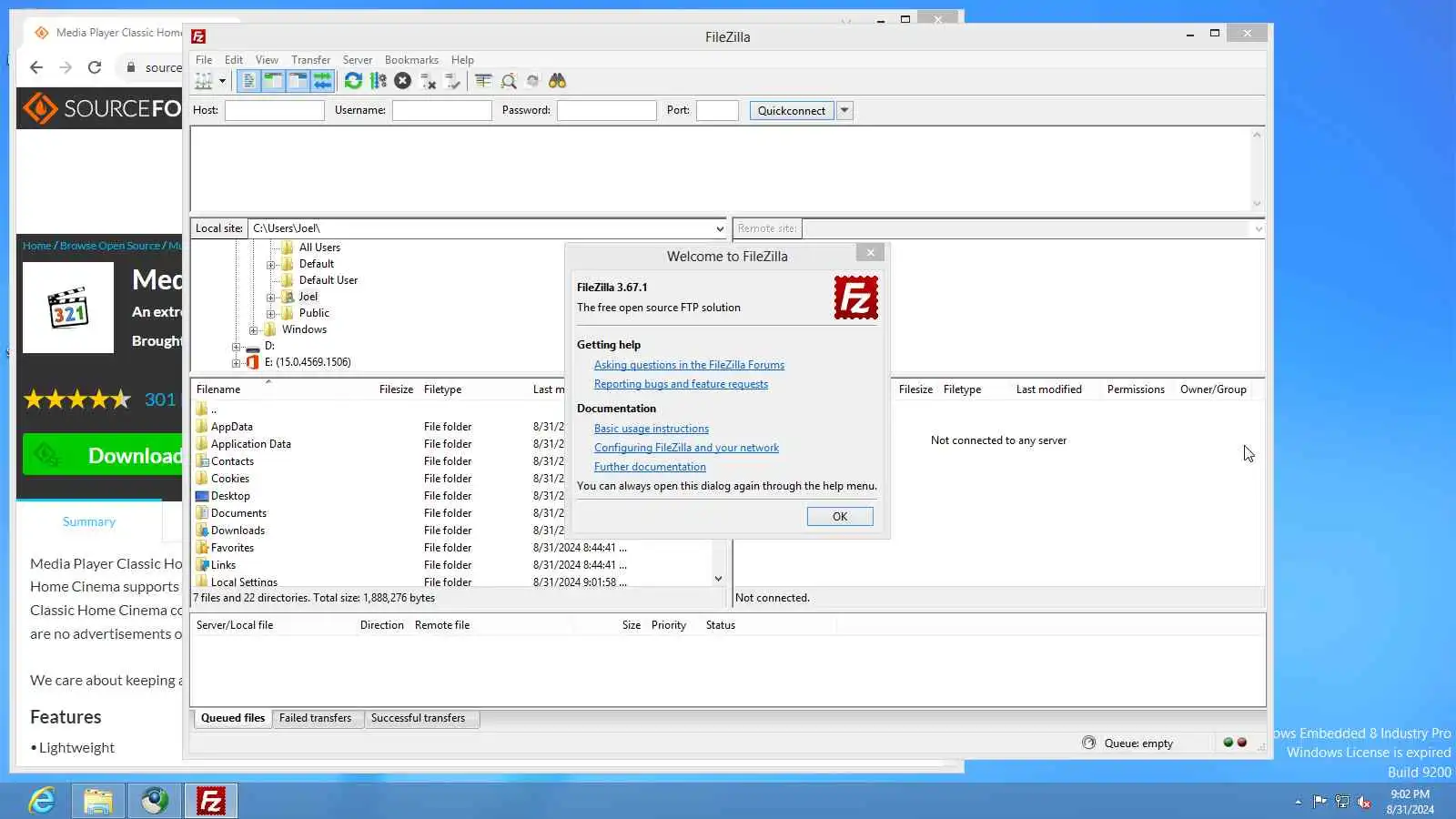This screenshot has height=819, width=1456.
Task: Toggle the transfer queue display
Action: pos(322,81)
